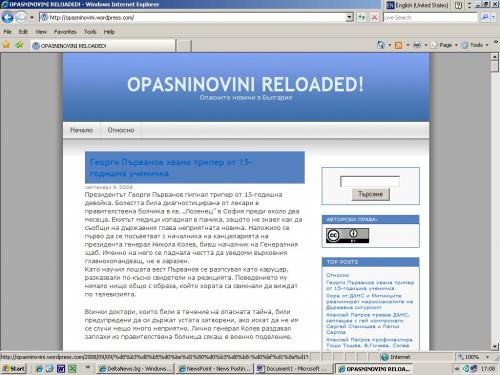Click the Home icon in command bar
Screen dimensions: 500x375
point(380,45)
